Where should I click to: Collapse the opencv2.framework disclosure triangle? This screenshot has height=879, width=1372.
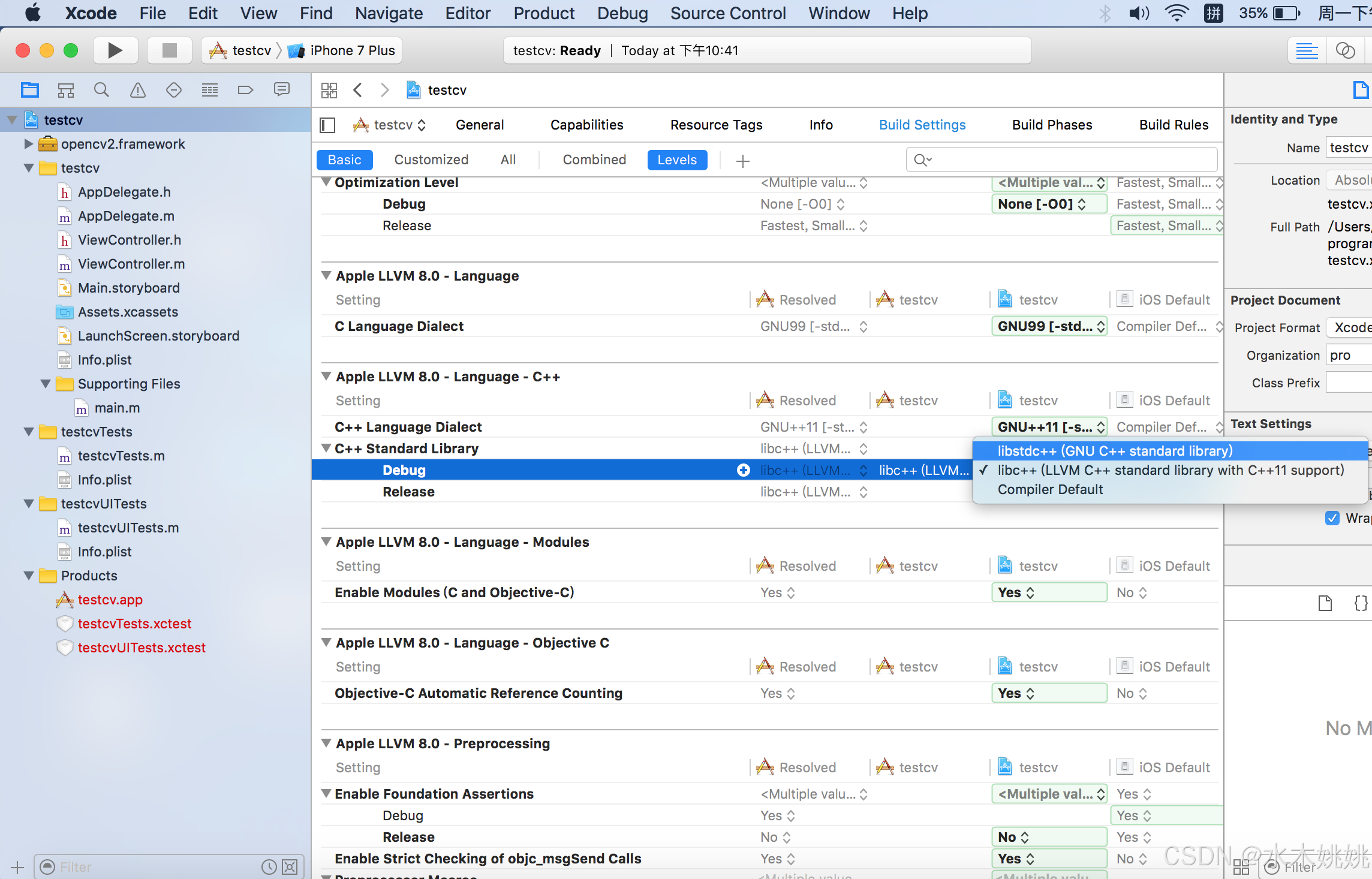tap(28, 144)
